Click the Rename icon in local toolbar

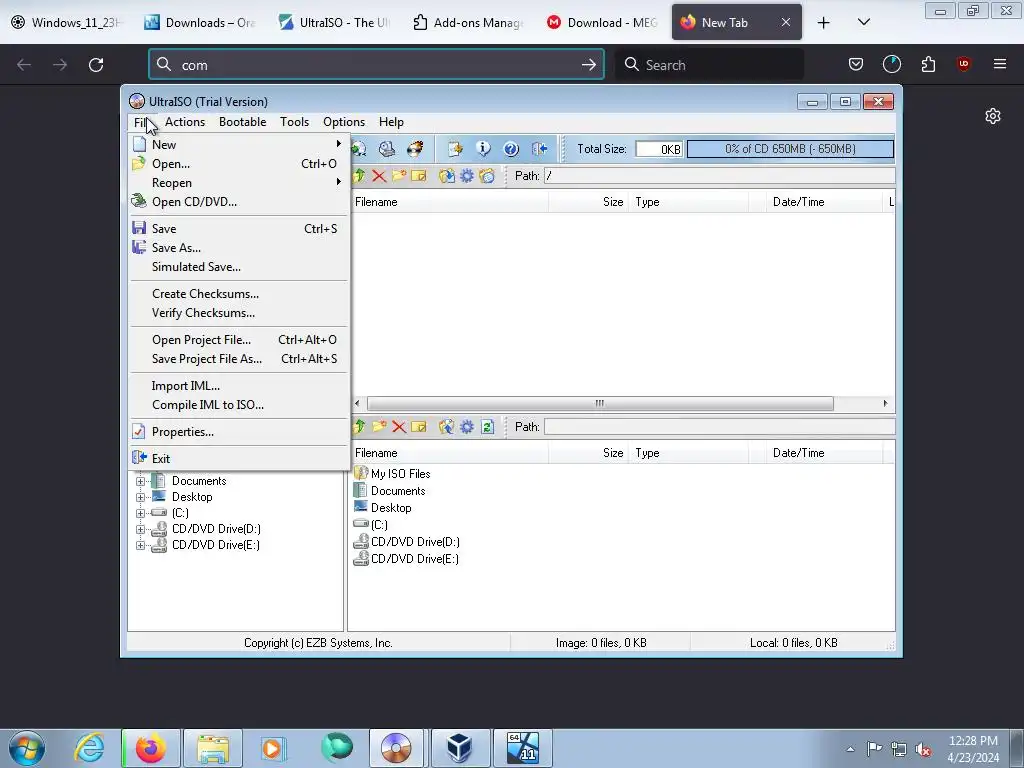419,426
